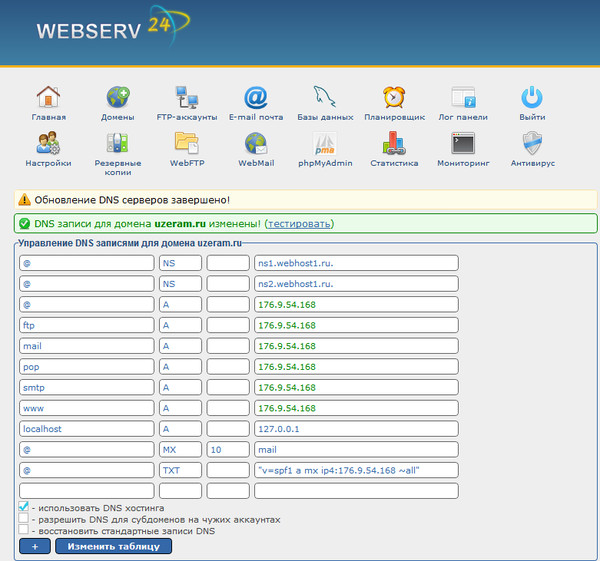600x561 pixels.
Task: Click the warning icon in DNS update notice
Action: pyautogui.click(x=24, y=199)
